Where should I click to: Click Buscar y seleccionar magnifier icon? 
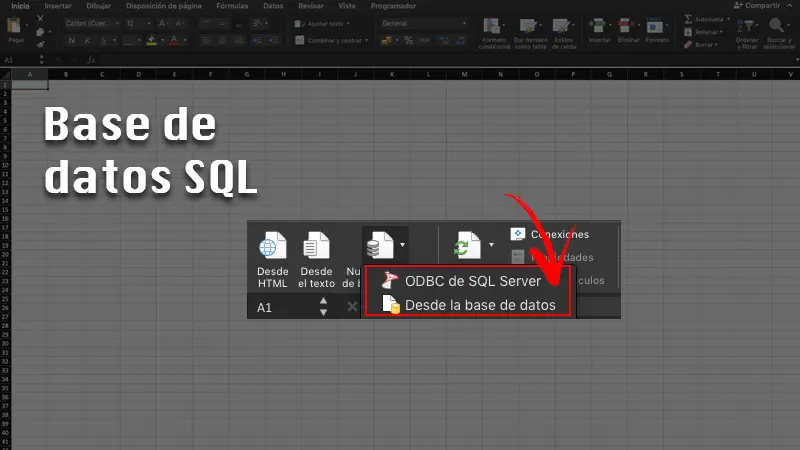[776, 25]
